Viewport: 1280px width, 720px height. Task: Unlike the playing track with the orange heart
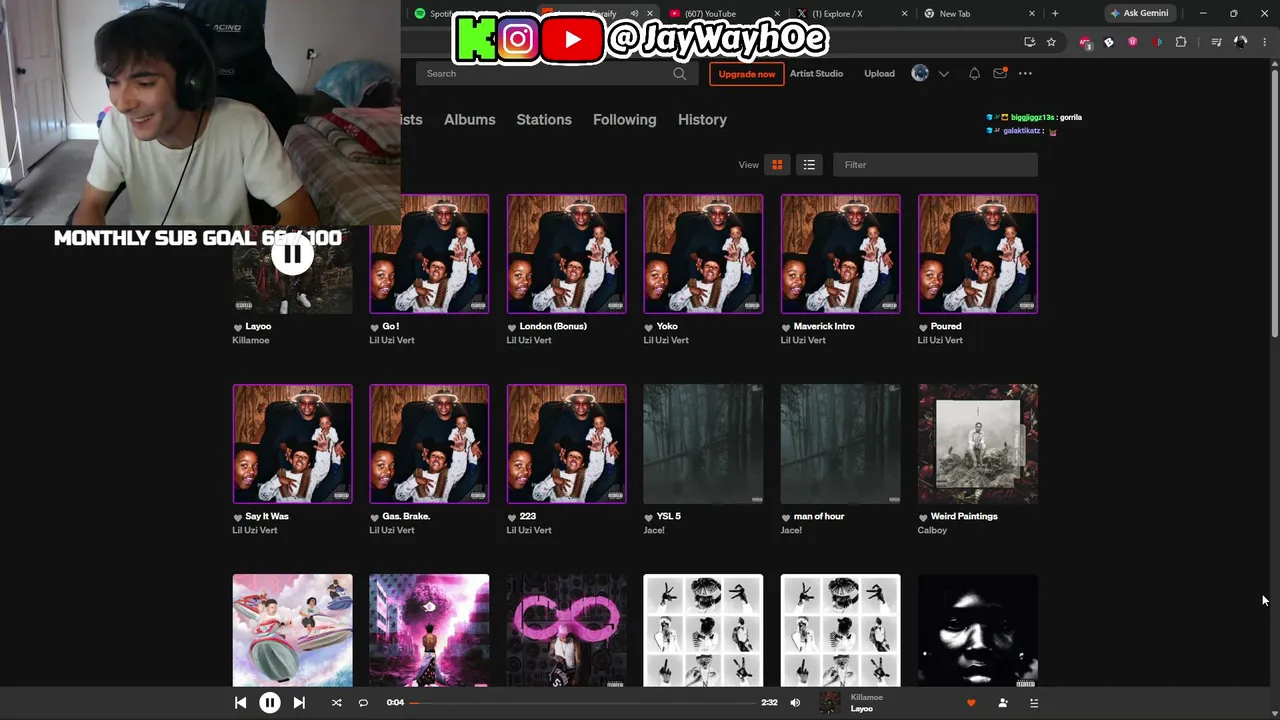pos(970,703)
